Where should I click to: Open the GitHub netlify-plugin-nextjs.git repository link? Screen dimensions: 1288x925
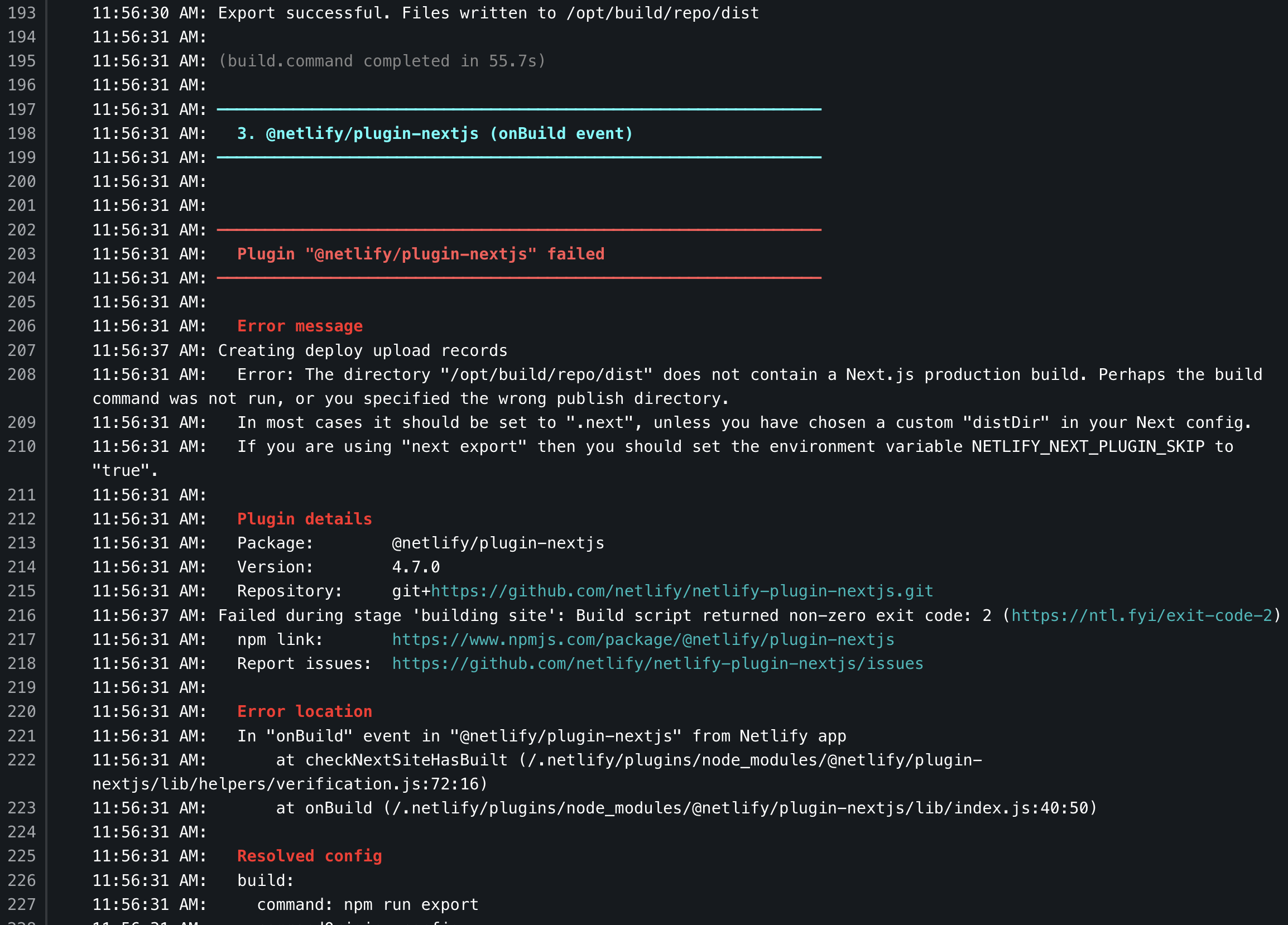pos(681,591)
